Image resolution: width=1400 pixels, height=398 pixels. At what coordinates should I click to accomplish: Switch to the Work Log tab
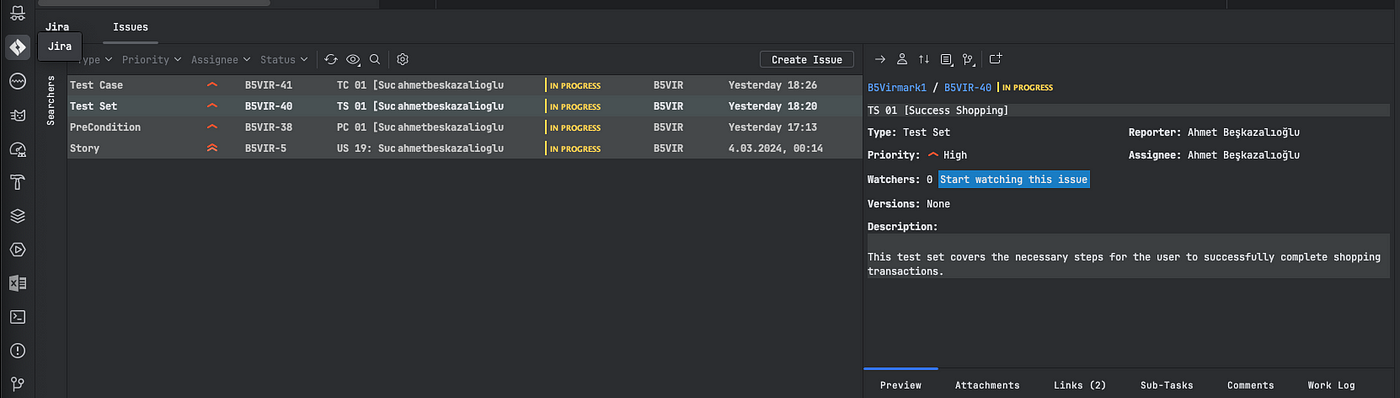pyautogui.click(x=1331, y=385)
